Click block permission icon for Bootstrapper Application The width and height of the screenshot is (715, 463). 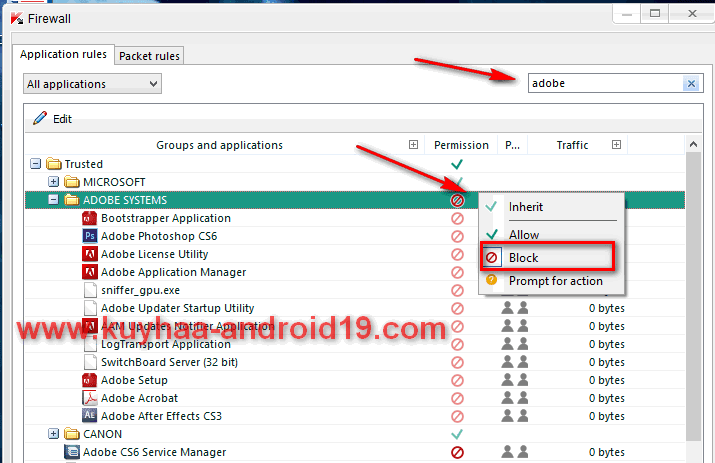pos(457,218)
